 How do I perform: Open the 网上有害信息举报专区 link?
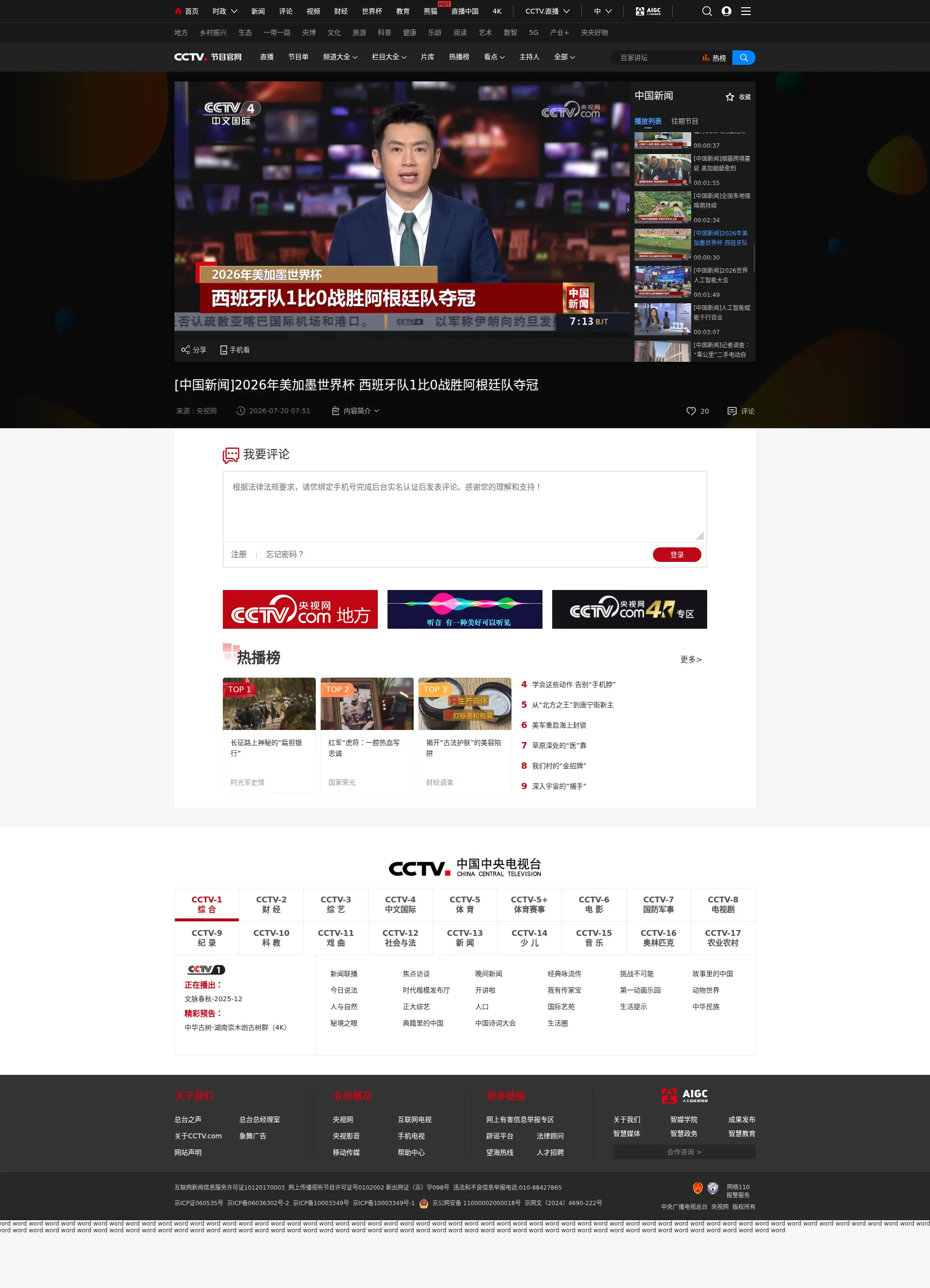coord(520,1120)
